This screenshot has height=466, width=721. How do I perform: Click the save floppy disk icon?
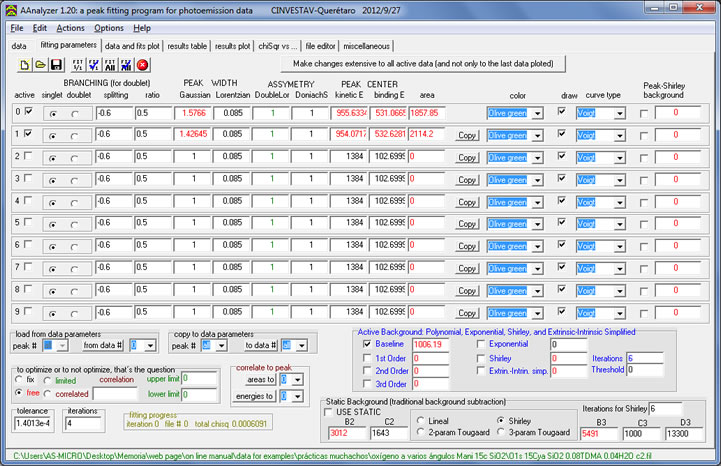click(57, 64)
